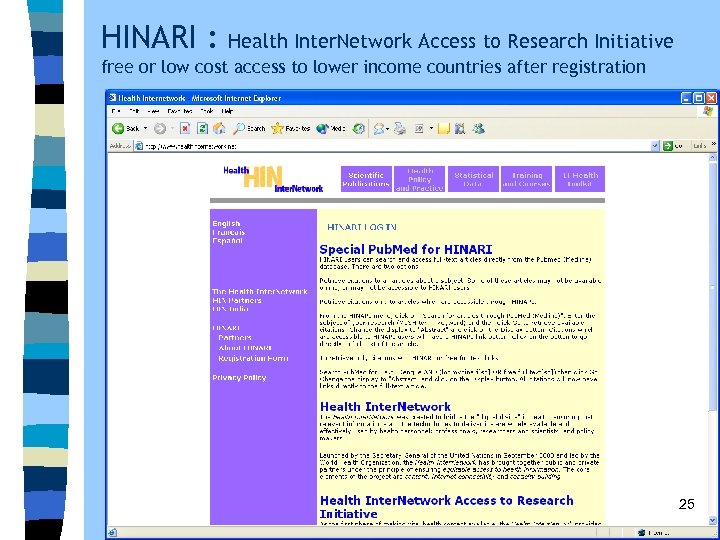Click the Special PubMed for HINARI heading
This screenshot has height=540, width=720.
(x=405, y=249)
